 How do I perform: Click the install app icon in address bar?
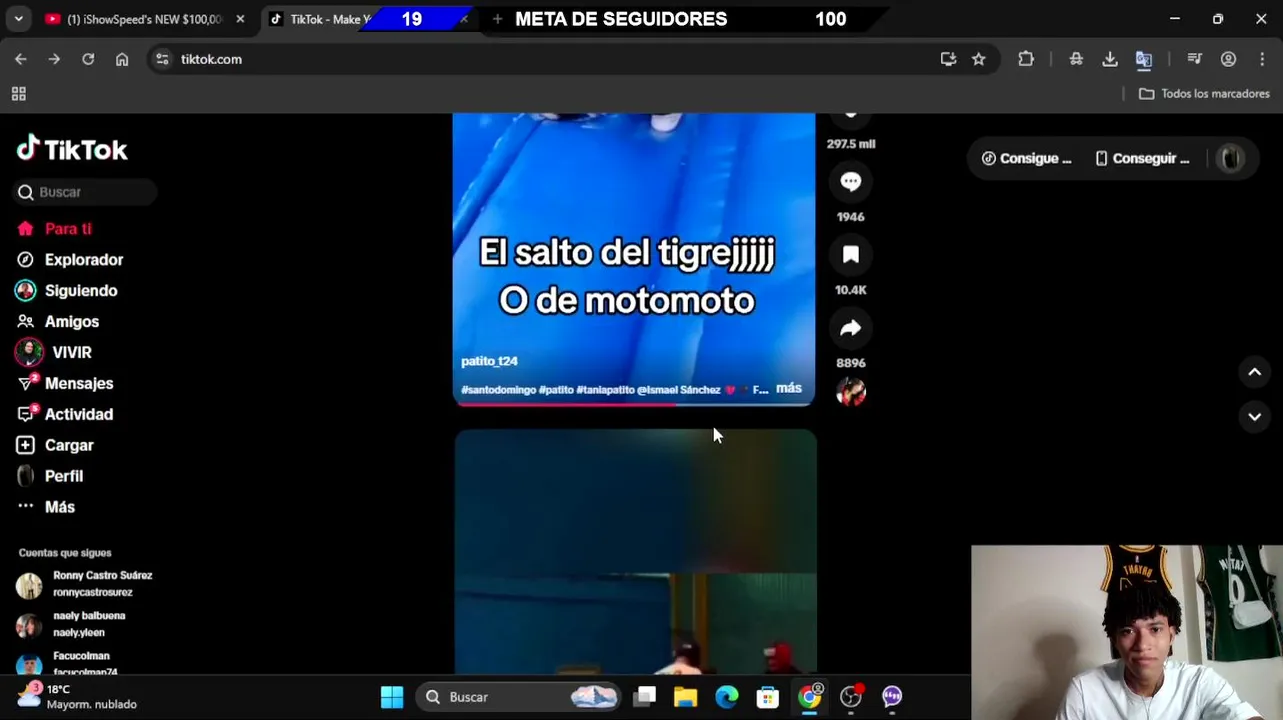948,59
